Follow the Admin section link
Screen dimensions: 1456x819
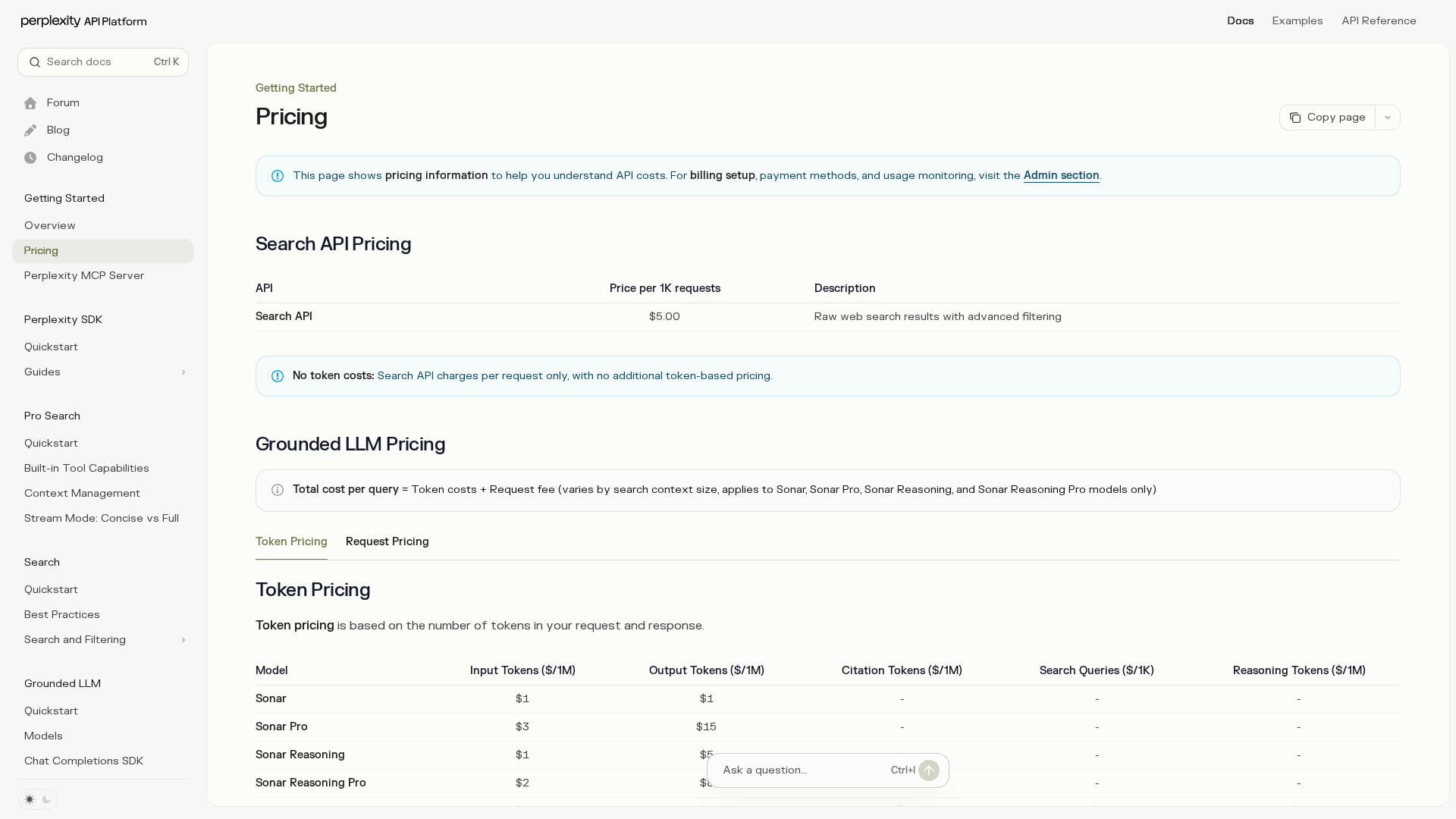click(1061, 176)
